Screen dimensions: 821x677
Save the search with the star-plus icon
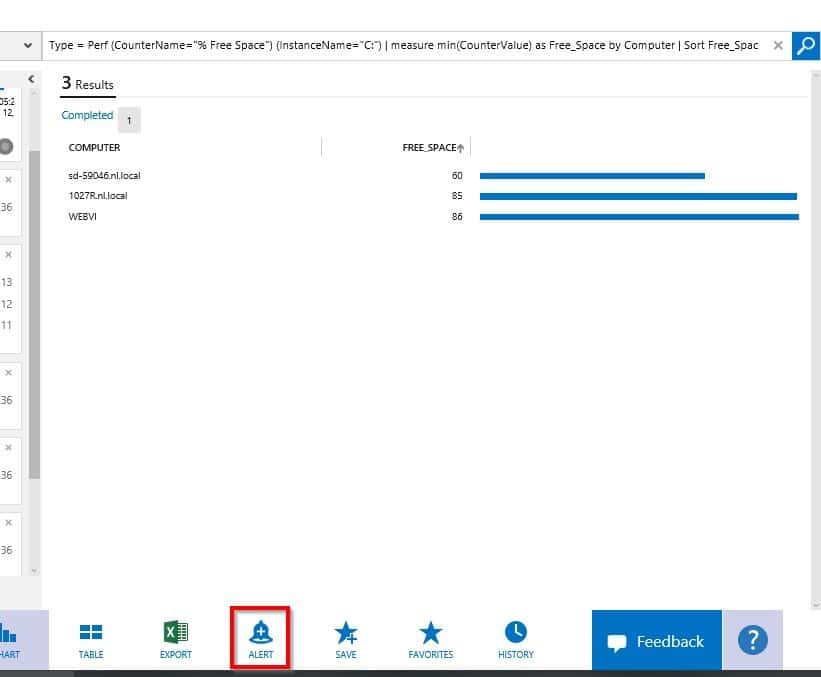coord(346,640)
